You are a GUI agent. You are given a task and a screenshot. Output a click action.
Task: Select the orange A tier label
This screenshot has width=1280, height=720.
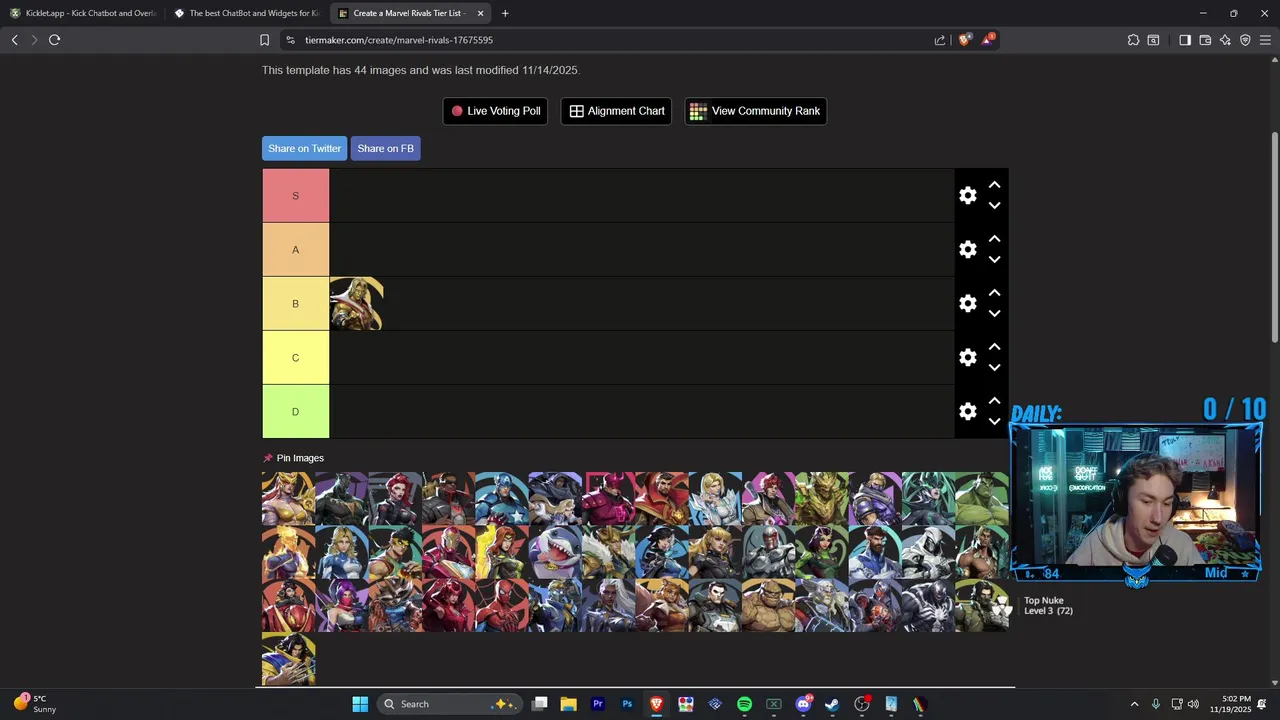click(295, 250)
